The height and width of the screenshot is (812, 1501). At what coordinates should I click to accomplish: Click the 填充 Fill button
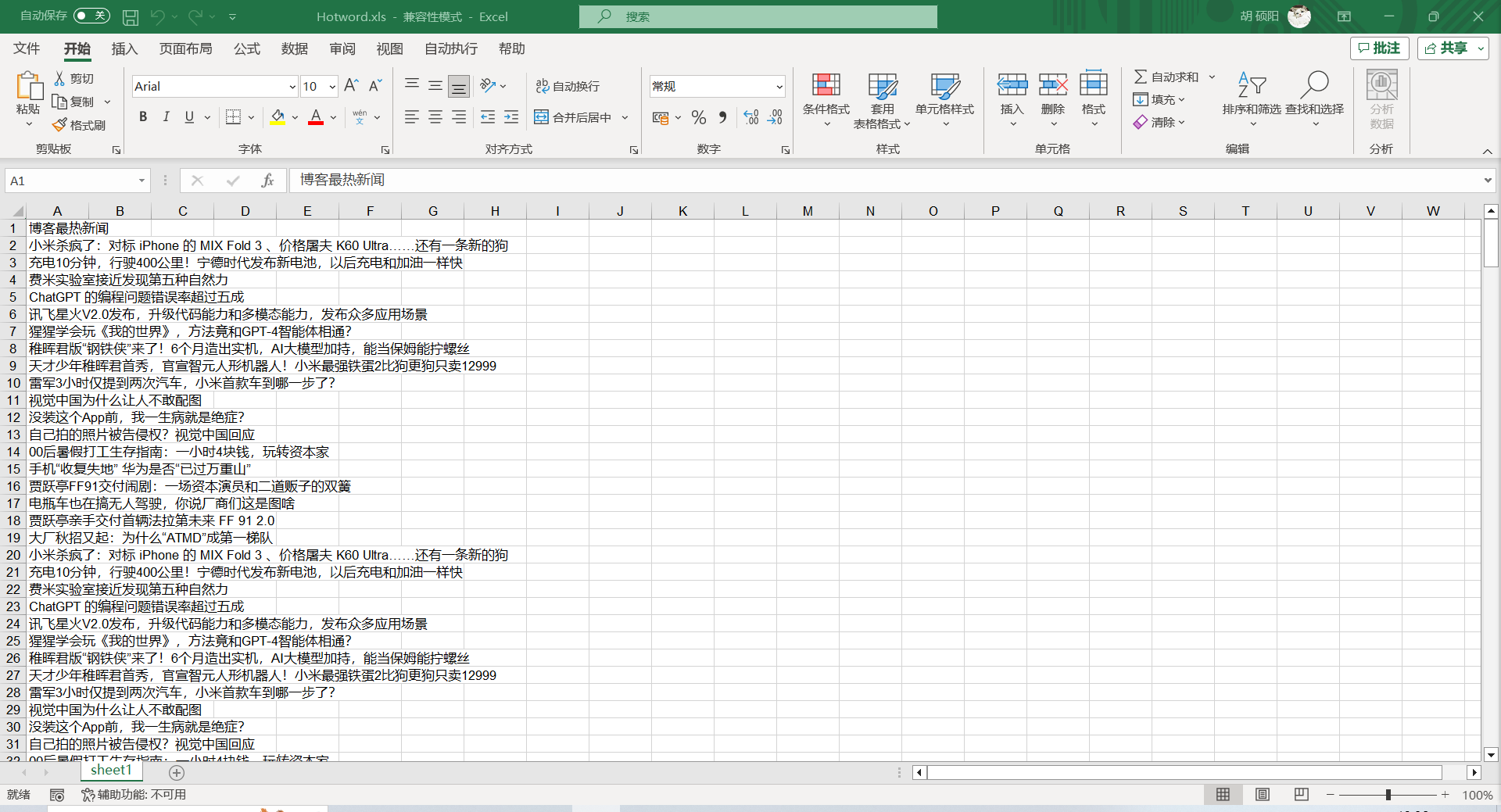click(1159, 99)
